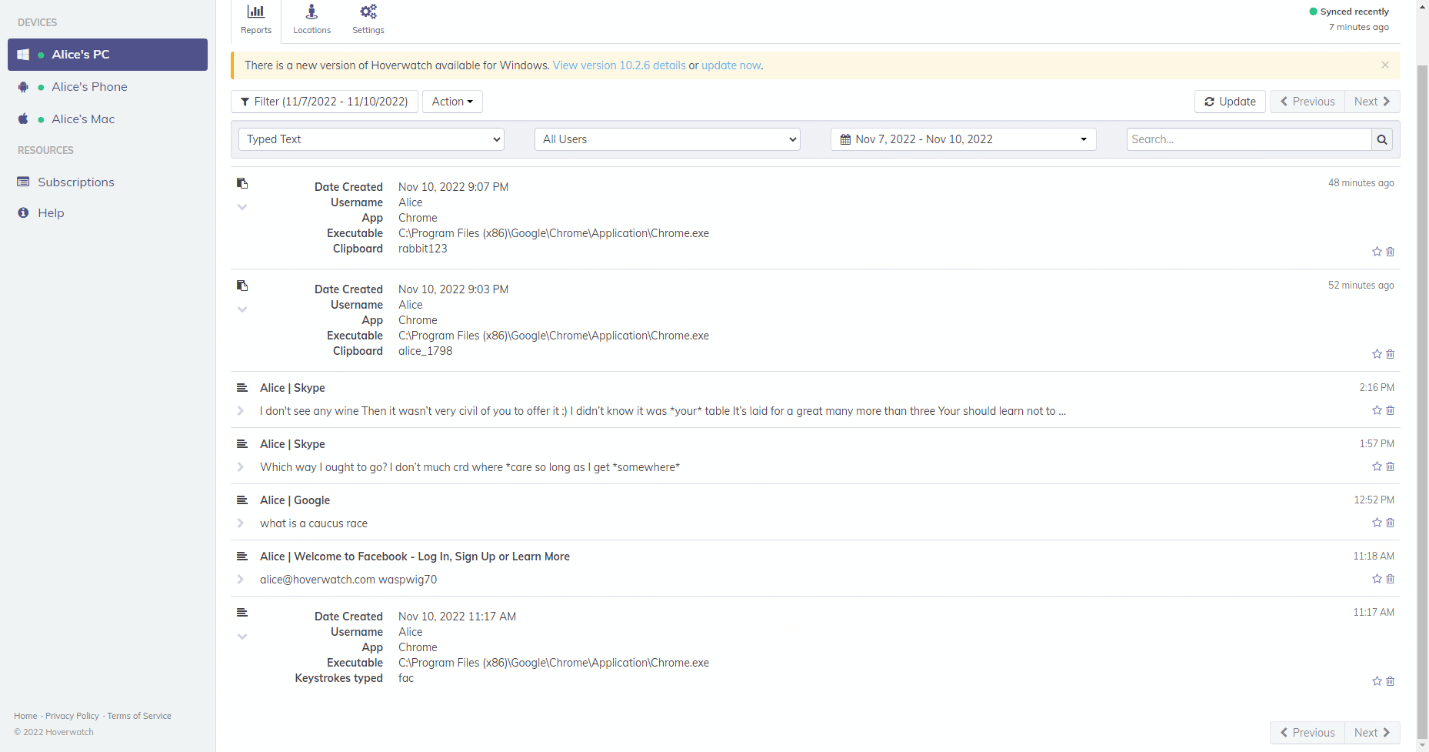The image size is (1429, 752).
Task: Click the update now link
Action: tap(731, 65)
